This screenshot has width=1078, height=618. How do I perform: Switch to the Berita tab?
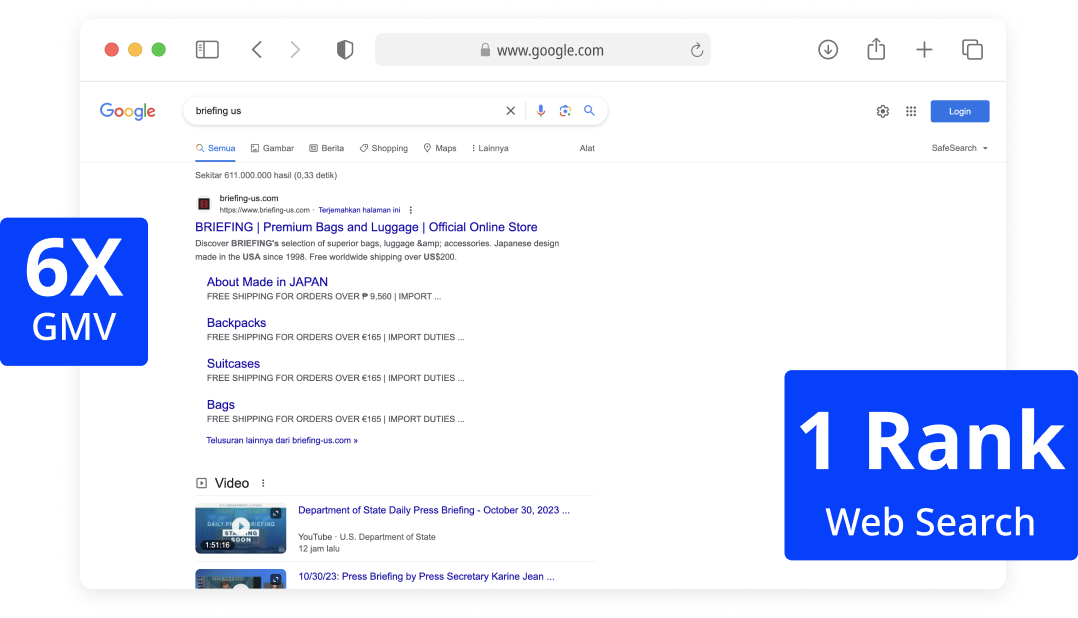[327, 148]
